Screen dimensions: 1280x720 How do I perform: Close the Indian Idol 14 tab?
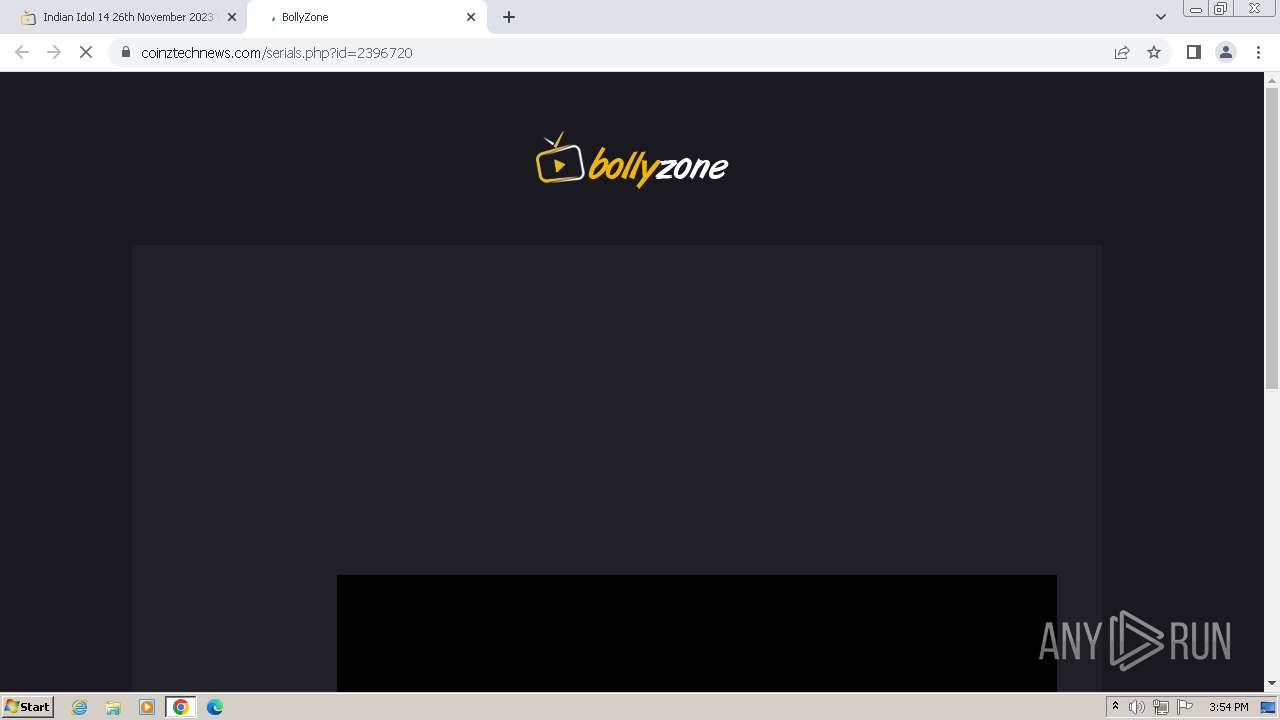pos(232,17)
